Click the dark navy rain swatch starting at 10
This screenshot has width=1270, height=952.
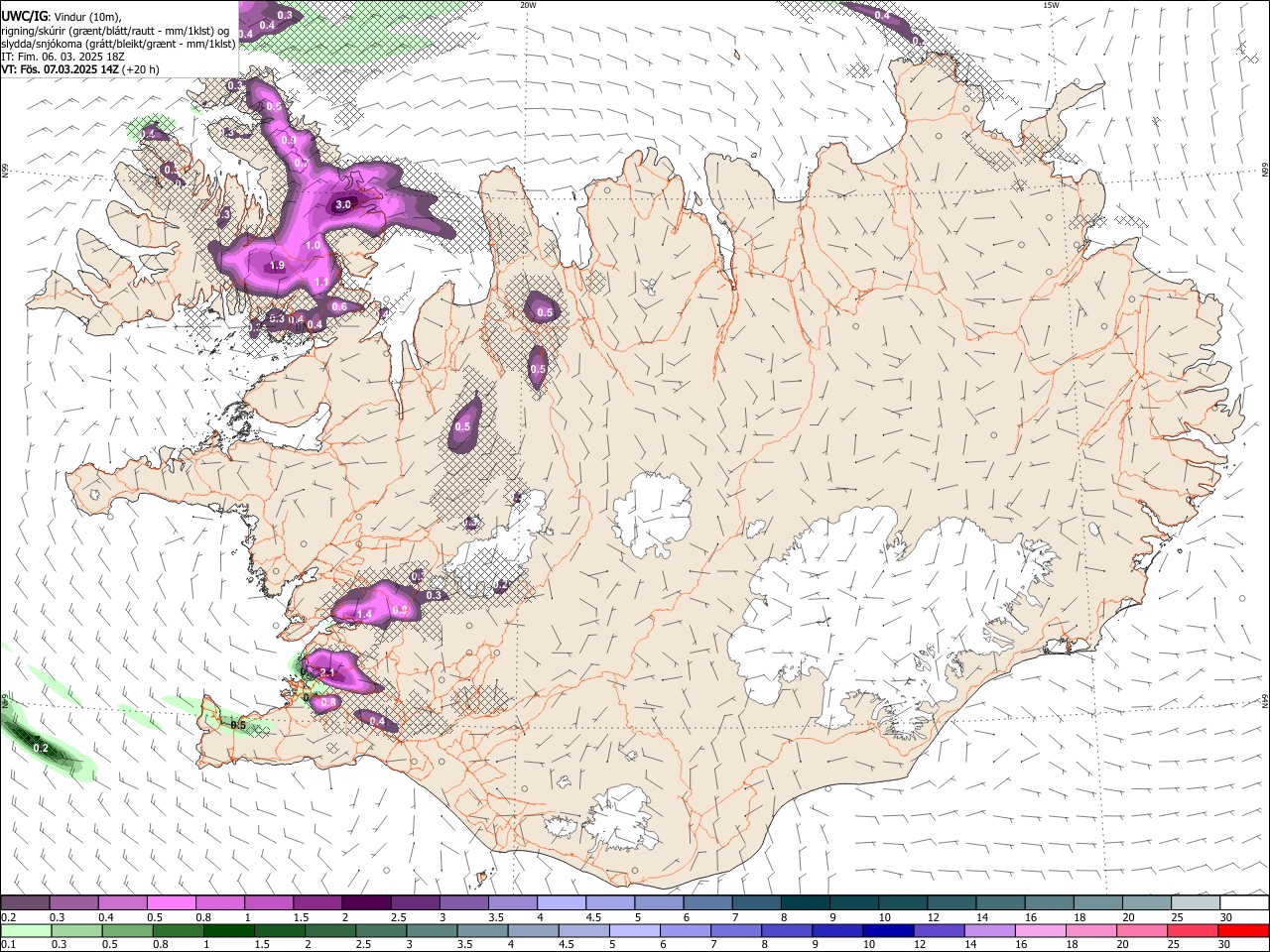point(888,930)
